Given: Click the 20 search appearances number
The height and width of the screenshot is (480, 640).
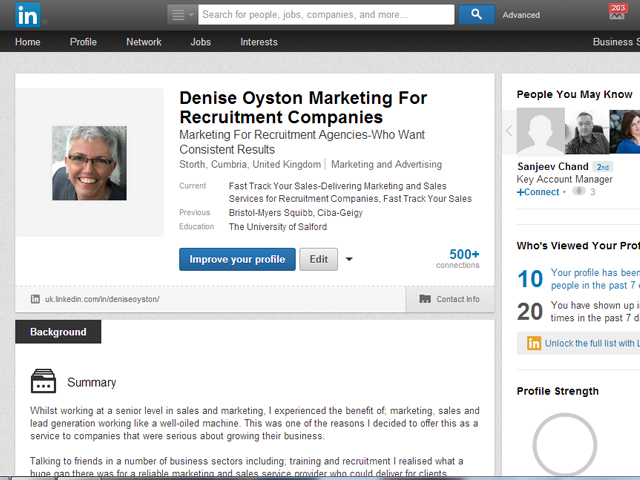Looking at the screenshot, I should pos(530,312).
